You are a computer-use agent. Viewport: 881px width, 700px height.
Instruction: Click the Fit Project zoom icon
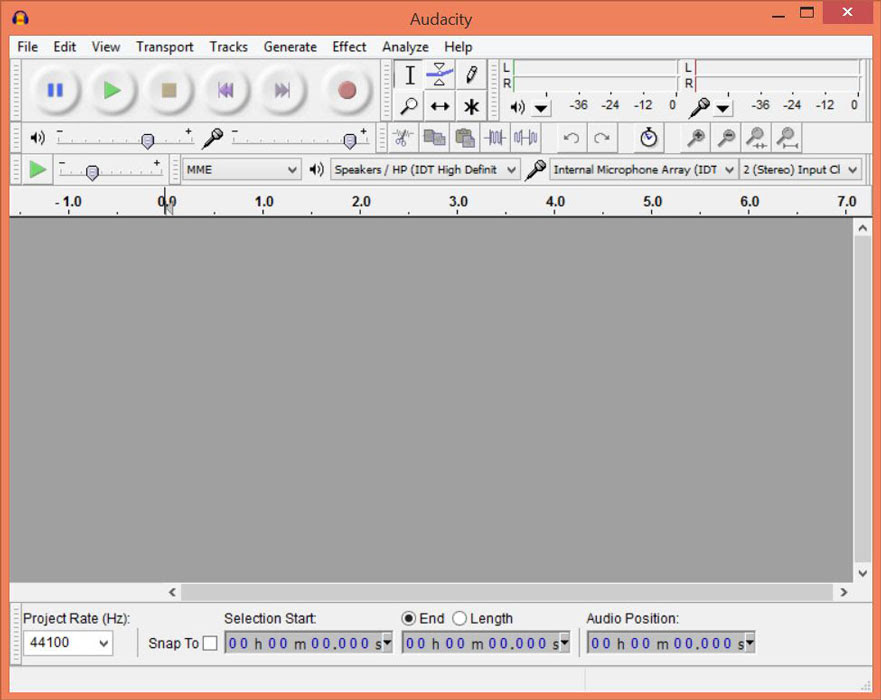point(787,138)
